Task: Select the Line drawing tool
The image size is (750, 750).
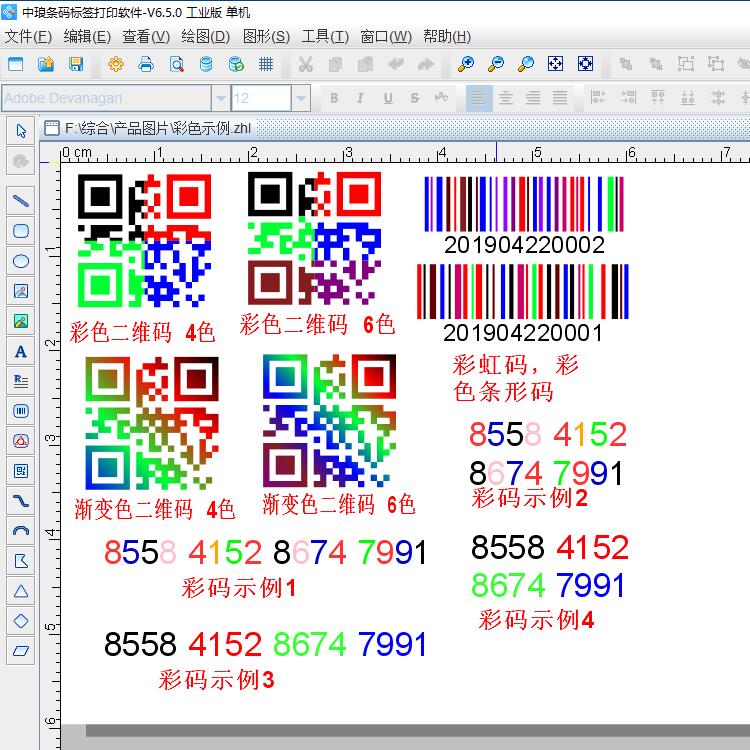Action: pyautogui.click(x=21, y=200)
